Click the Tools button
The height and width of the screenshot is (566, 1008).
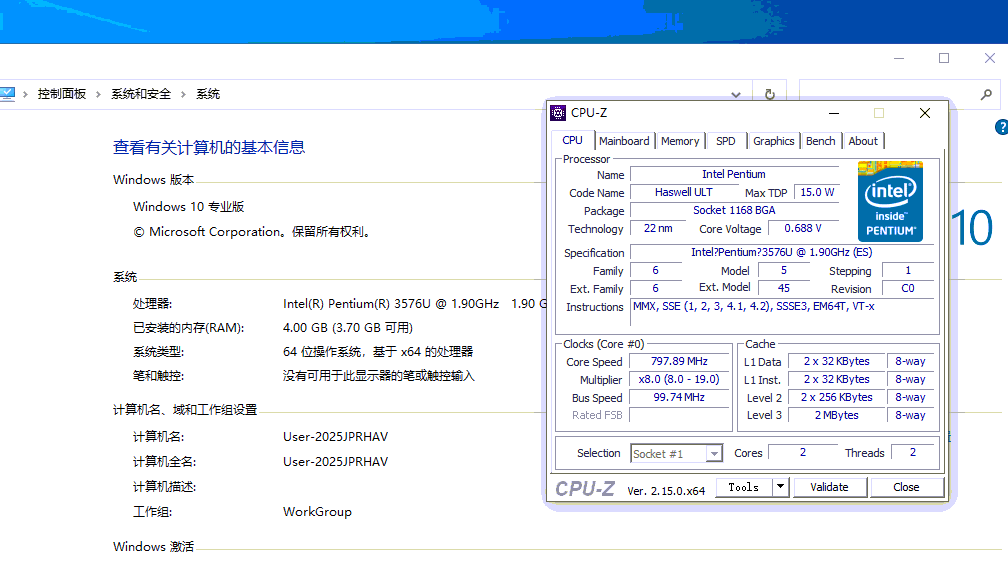coord(743,487)
